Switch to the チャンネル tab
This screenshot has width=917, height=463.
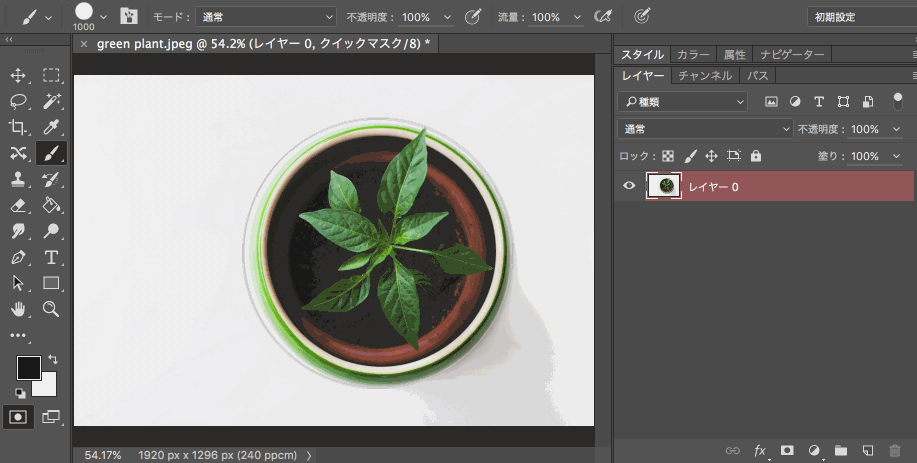pyautogui.click(x=705, y=75)
